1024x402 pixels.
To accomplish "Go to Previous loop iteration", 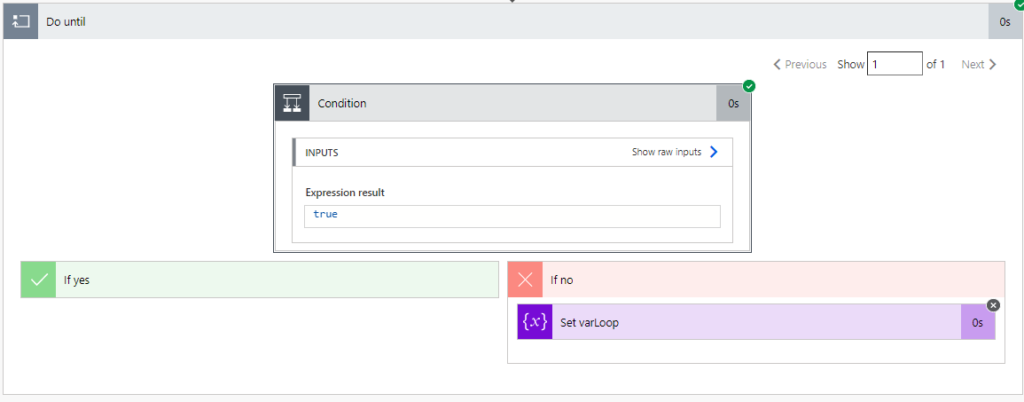I will click(799, 64).
